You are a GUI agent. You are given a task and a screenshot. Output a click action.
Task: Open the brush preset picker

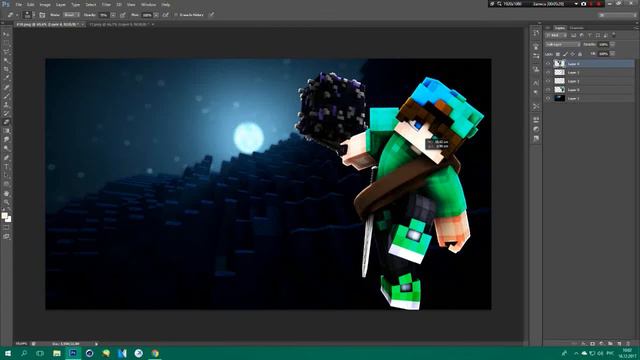(x=27, y=15)
